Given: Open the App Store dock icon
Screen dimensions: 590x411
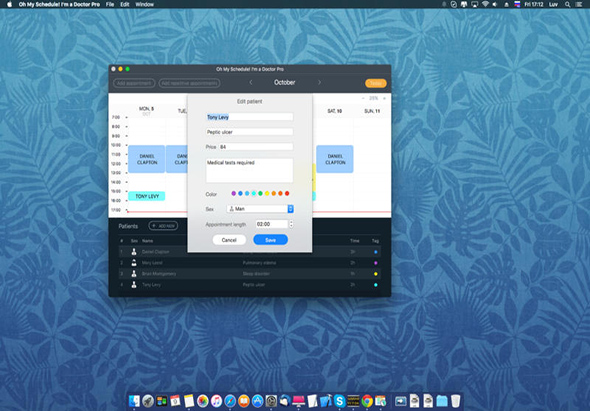Looking at the screenshot, I should pos(257,401).
